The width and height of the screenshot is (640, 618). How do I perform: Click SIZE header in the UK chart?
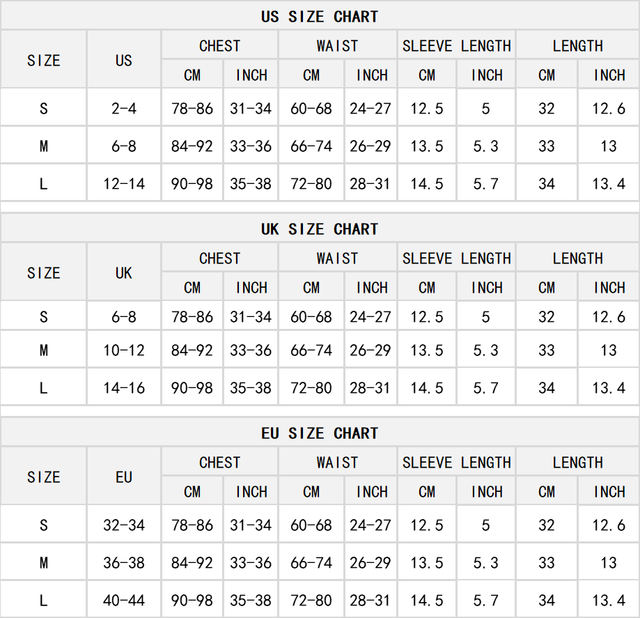44,272
